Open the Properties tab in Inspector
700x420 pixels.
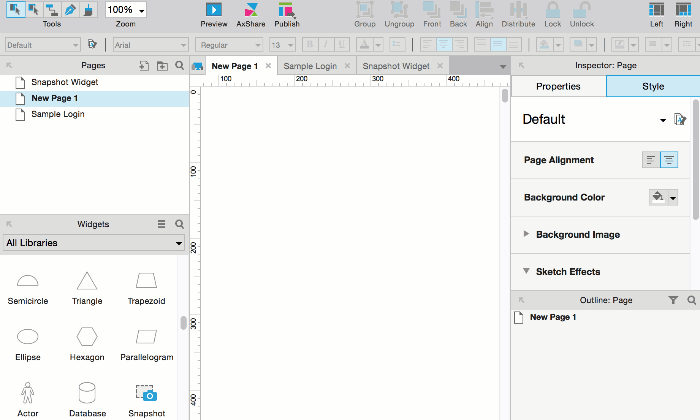coord(558,87)
